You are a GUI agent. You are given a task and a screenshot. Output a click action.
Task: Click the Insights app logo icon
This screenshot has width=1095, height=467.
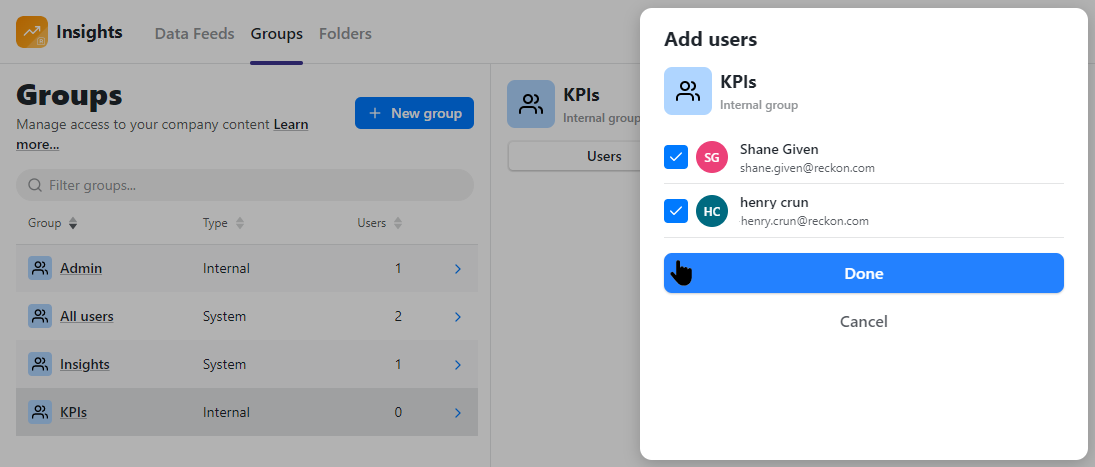tap(32, 32)
